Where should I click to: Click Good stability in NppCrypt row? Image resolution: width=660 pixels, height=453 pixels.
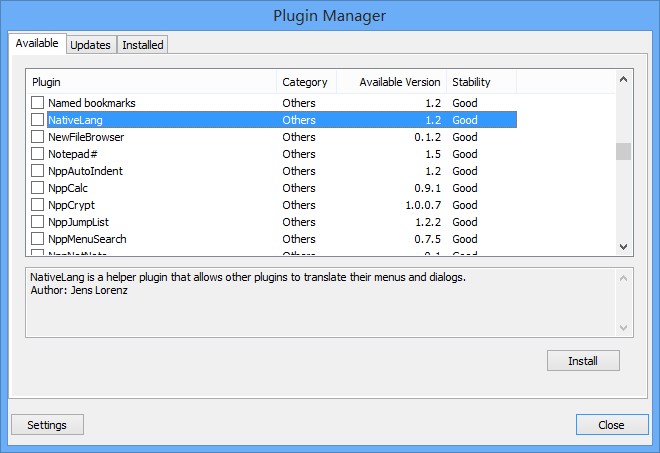[x=465, y=205]
